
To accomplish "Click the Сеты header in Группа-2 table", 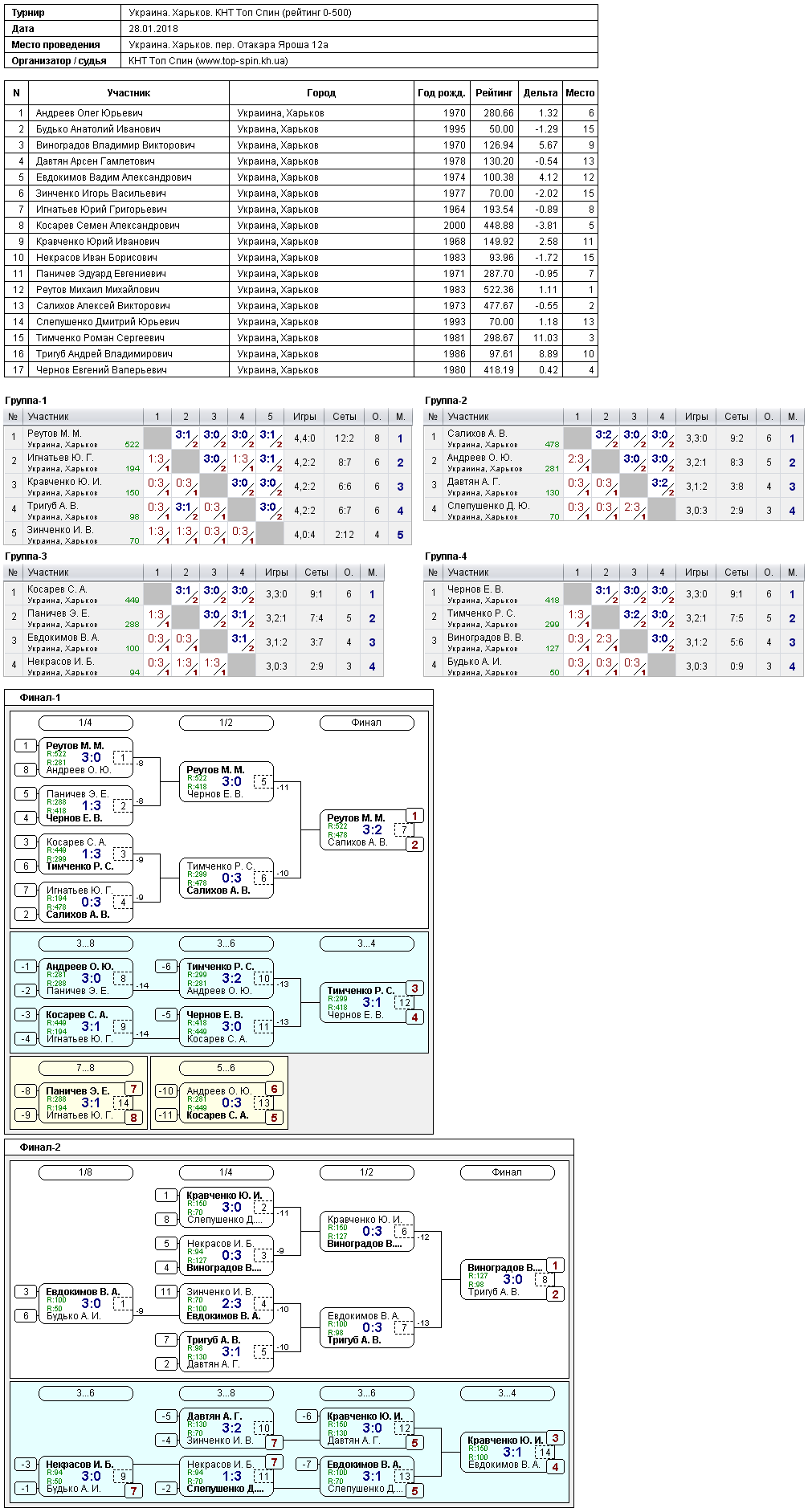I will tap(737, 417).
